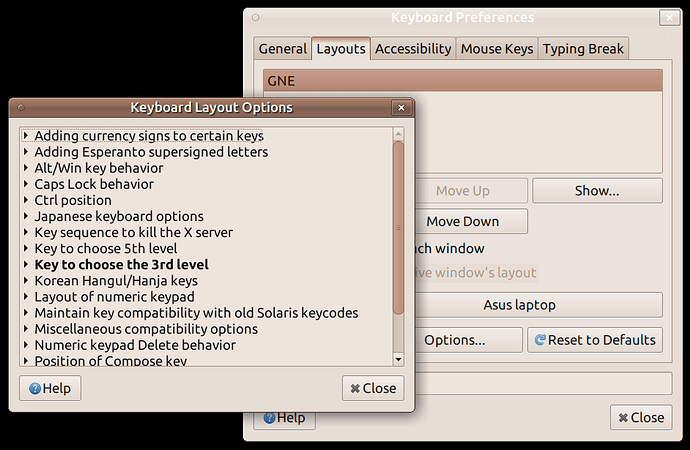Select the Alt/Win key behavior label
Image resolution: width=690 pixels, height=450 pixels.
tap(99, 168)
